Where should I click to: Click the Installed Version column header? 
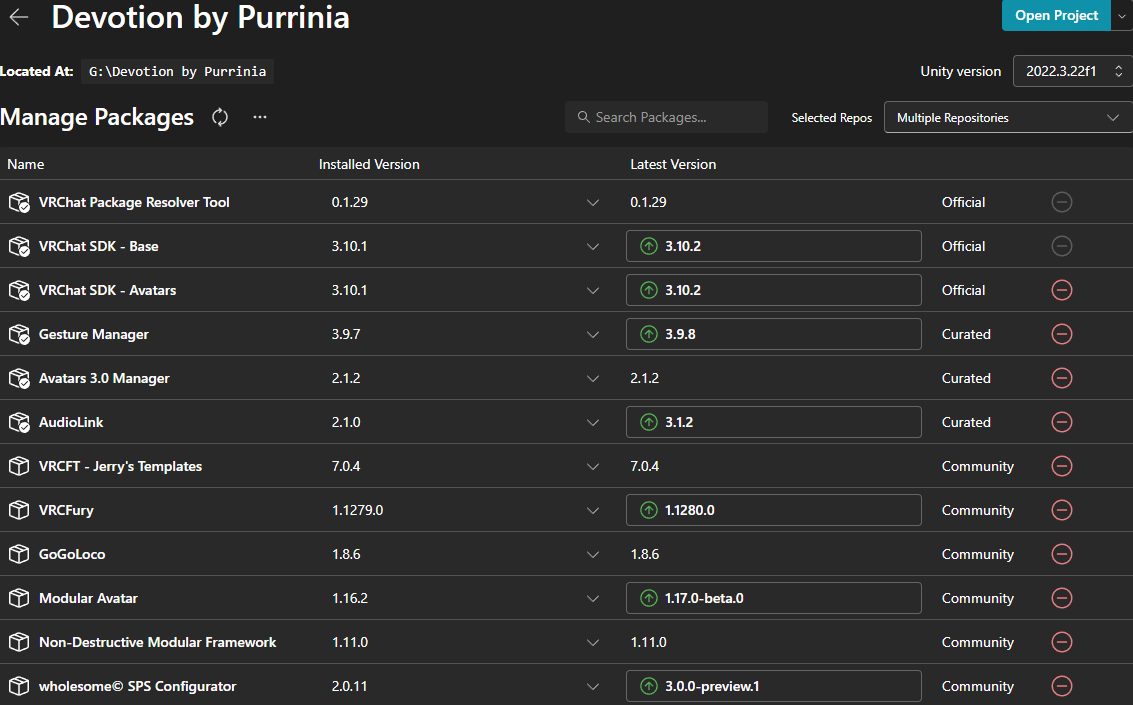pos(369,164)
